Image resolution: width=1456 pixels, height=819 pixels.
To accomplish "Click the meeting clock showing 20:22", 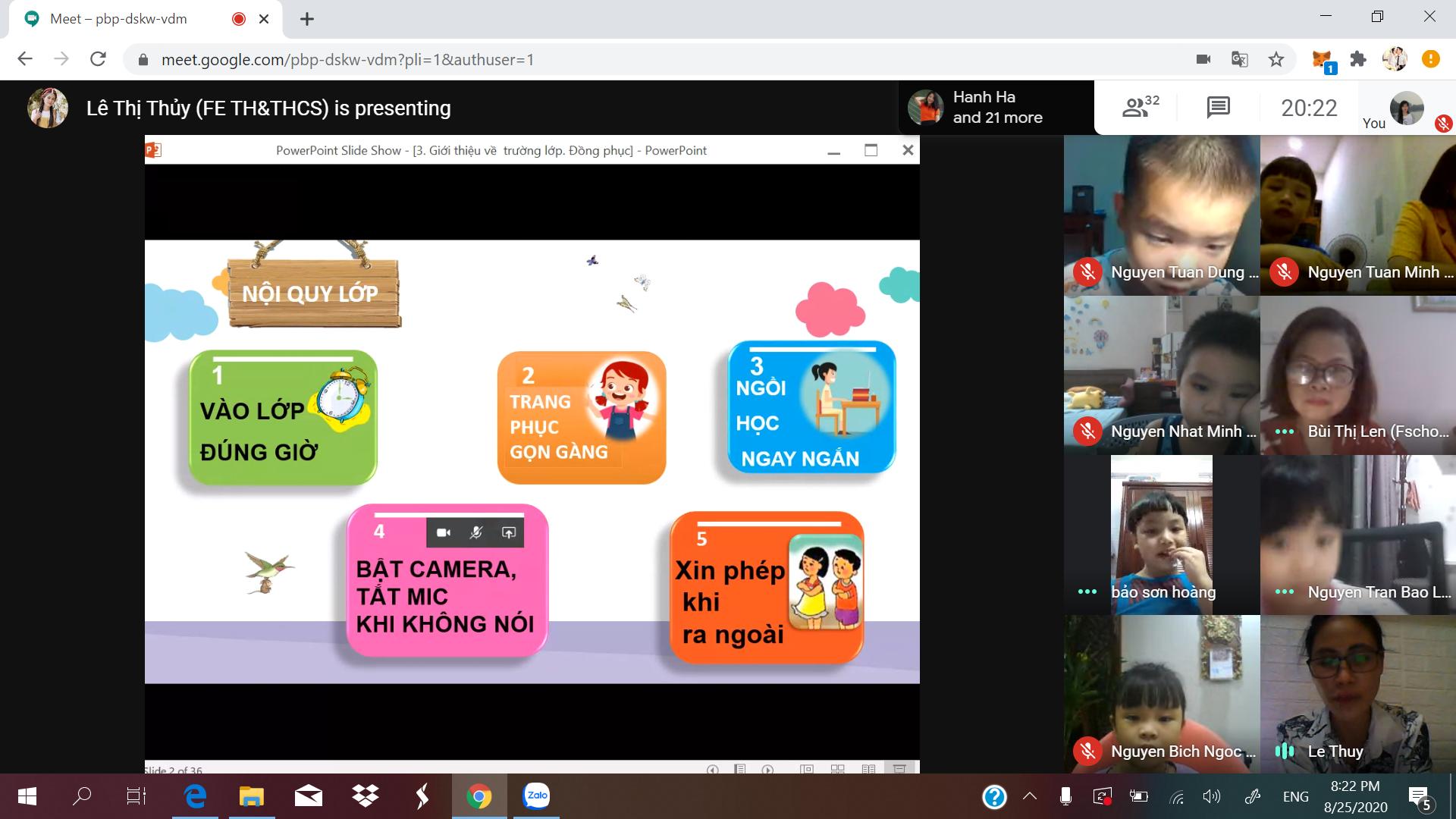I will pyautogui.click(x=1309, y=108).
